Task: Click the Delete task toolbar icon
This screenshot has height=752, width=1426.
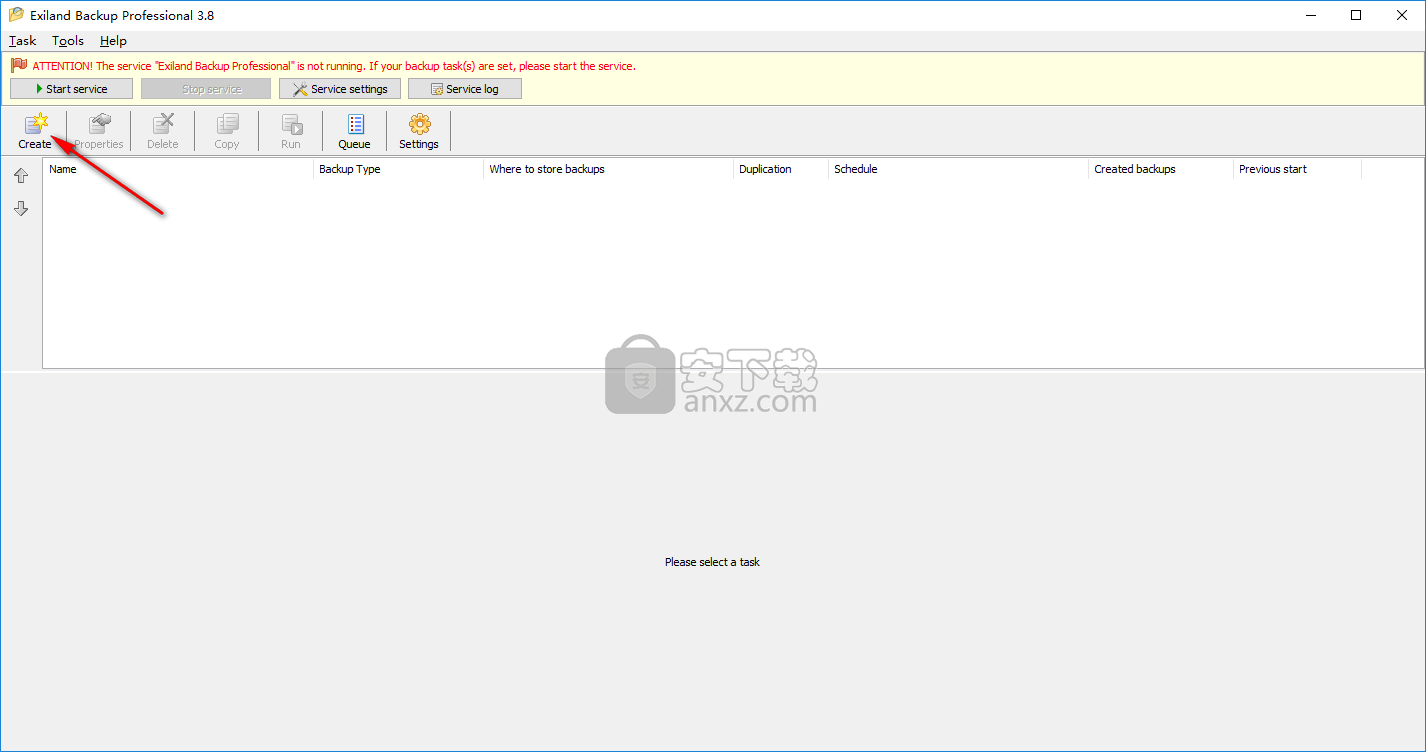Action: click(163, 131)
